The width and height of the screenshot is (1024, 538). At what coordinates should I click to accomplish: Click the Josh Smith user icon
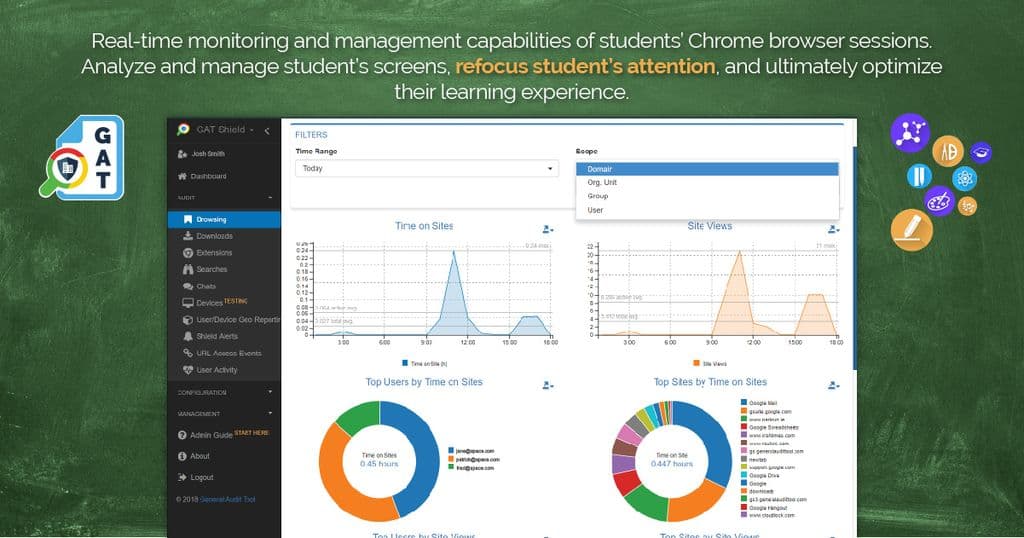pos(182,154)
